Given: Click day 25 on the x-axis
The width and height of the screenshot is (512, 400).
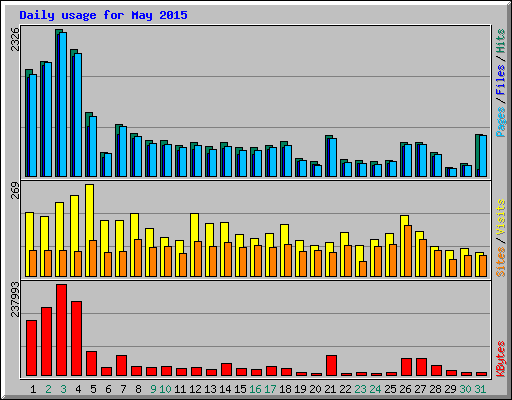Looking at the screenshot, I should (390, 389).
